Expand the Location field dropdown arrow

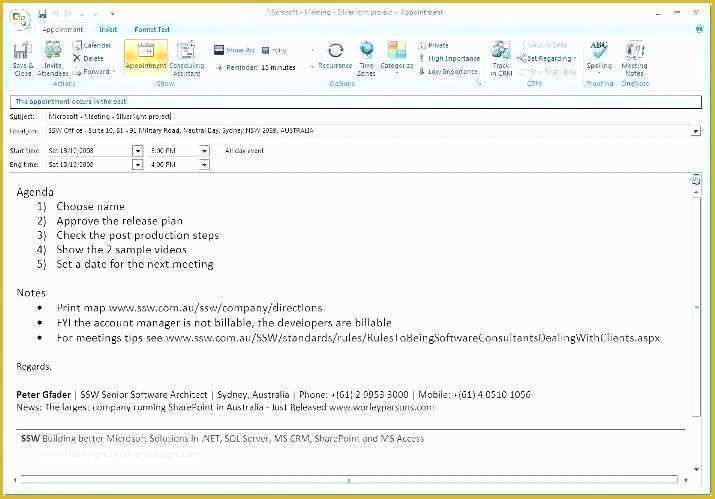[x=695, y=131]
